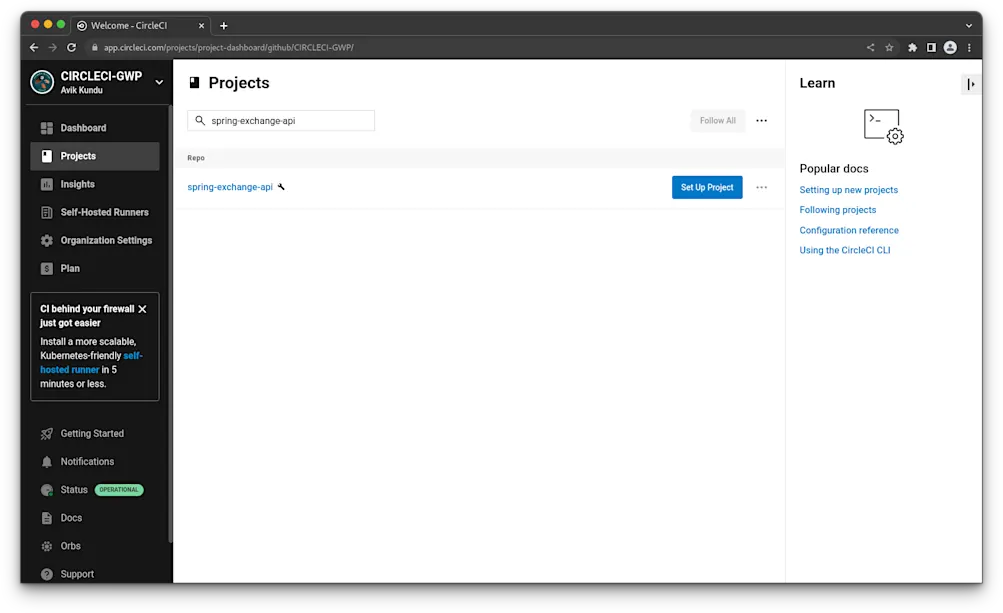
Task: Click the magnifier search icon
Action: pos(200,120)
